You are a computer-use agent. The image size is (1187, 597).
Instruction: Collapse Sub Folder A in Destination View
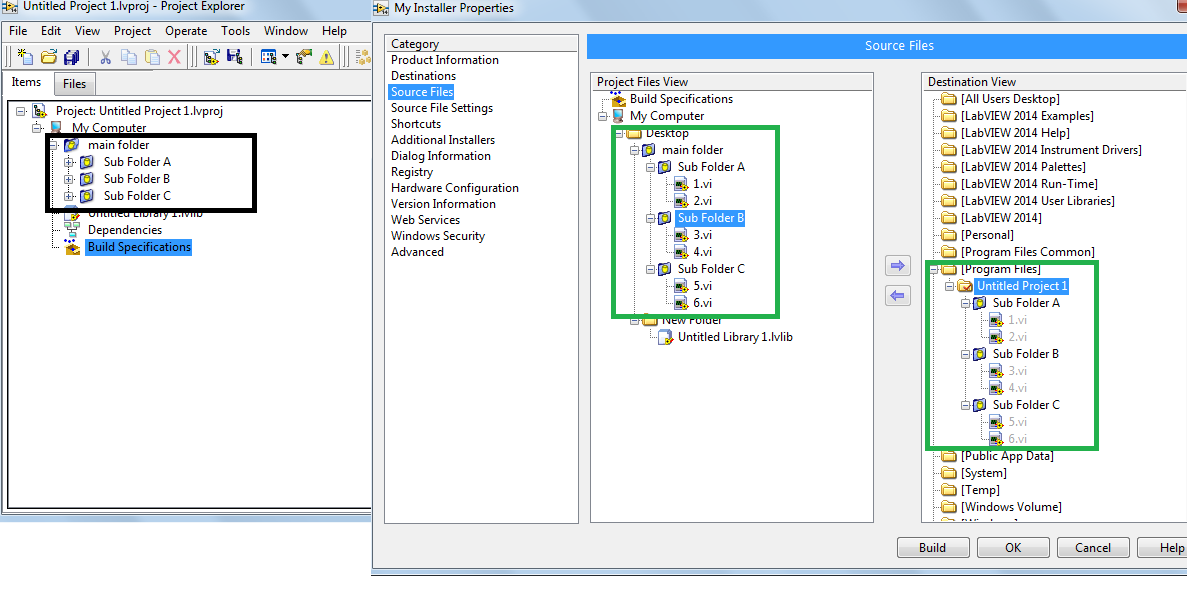tap(965, 303)
